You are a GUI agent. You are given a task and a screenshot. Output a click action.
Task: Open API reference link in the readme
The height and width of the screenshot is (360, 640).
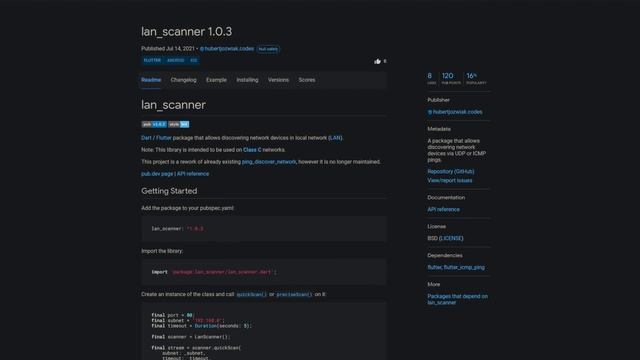pos(193,174)
